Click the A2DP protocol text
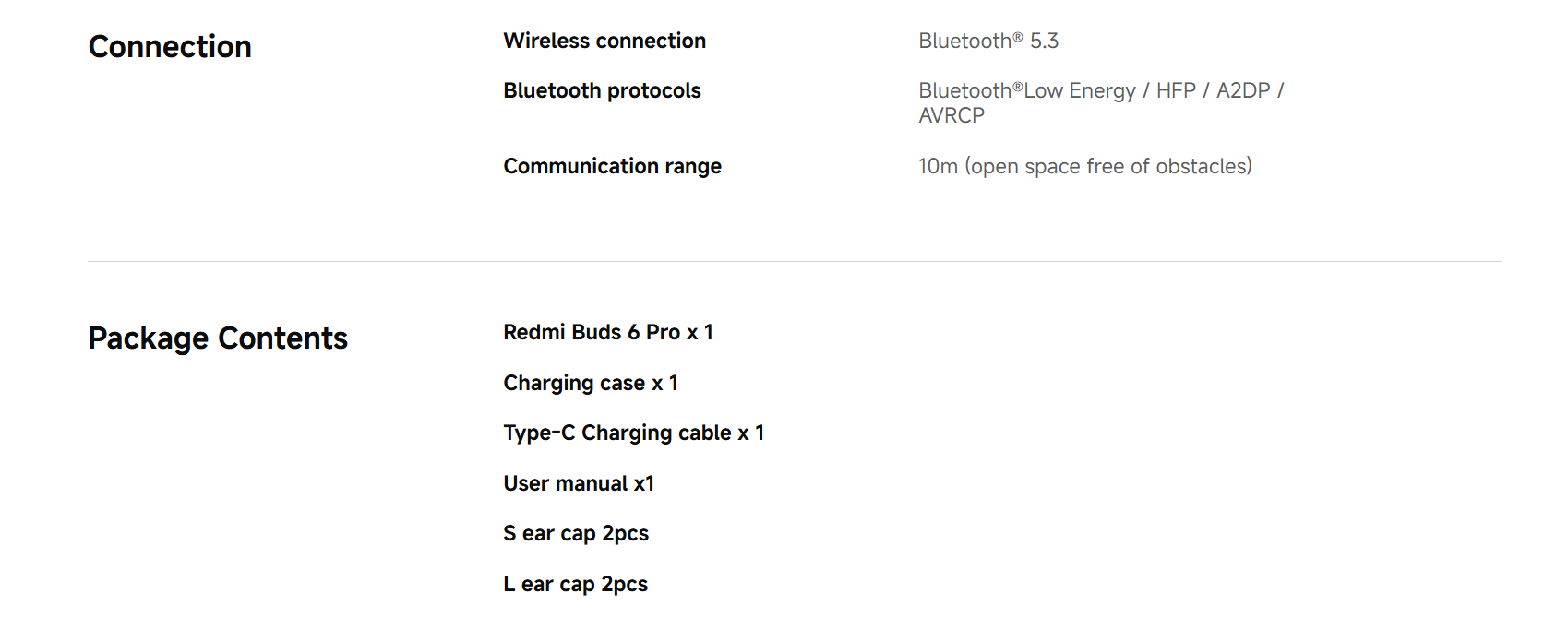The width and height of the screenshot is (1568, 641). point(1243,91)
